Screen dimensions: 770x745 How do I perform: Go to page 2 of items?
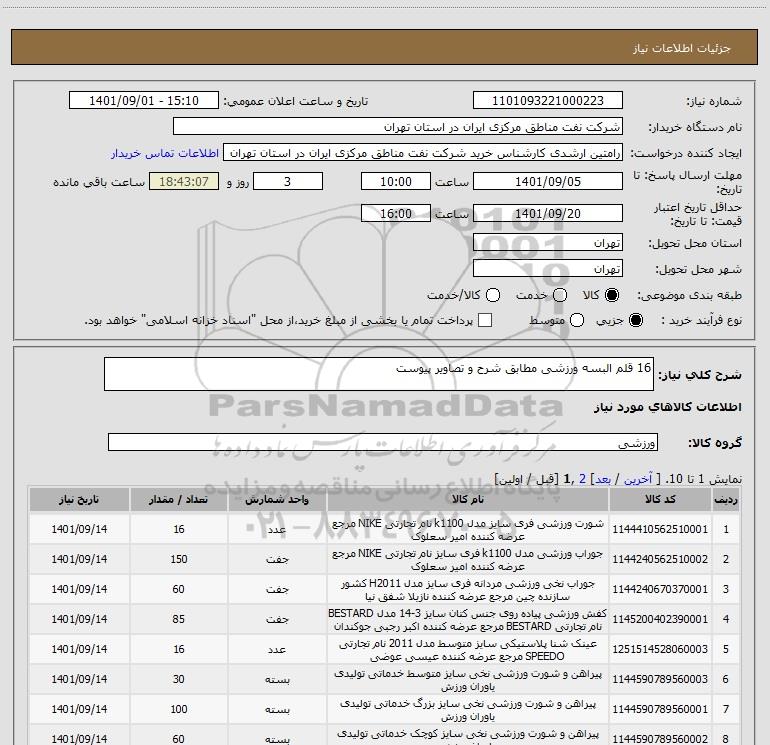[x=582, y=479]
